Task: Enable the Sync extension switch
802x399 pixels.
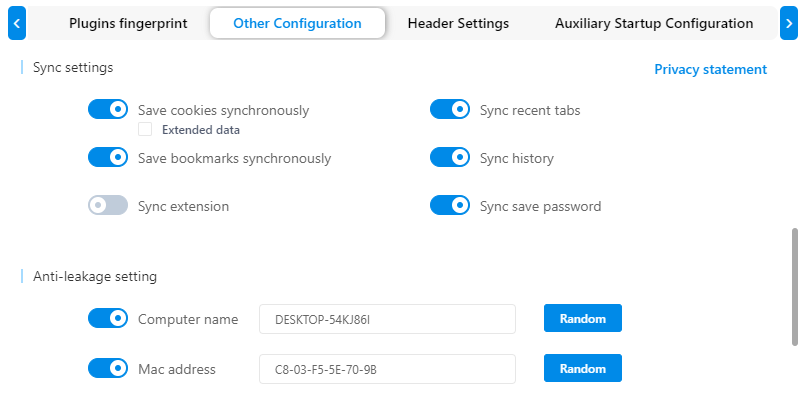Action: pos(108,205)
